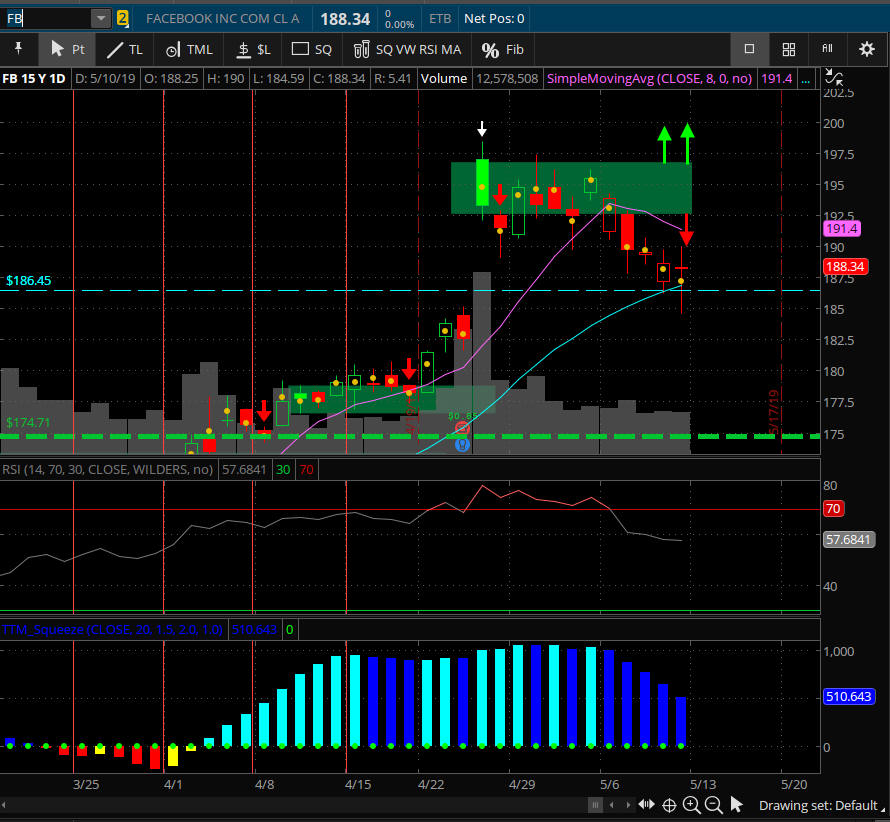Screen dimensions: 890x822
Task: Click the yellow link color box 2
Action: [123, 18]
